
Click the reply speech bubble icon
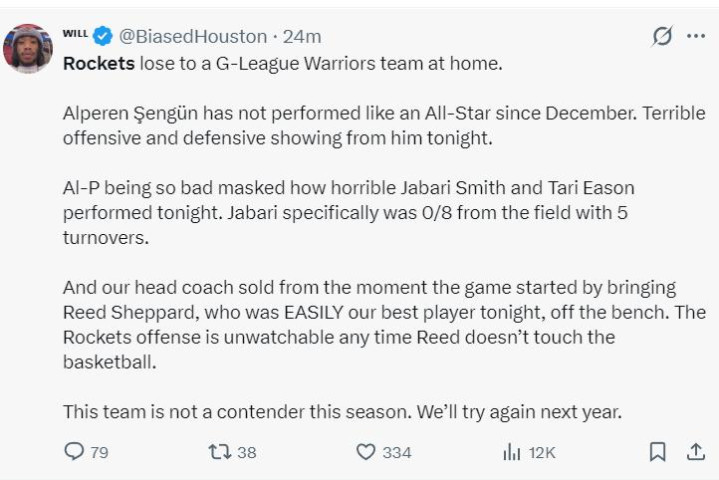point(74,452)
